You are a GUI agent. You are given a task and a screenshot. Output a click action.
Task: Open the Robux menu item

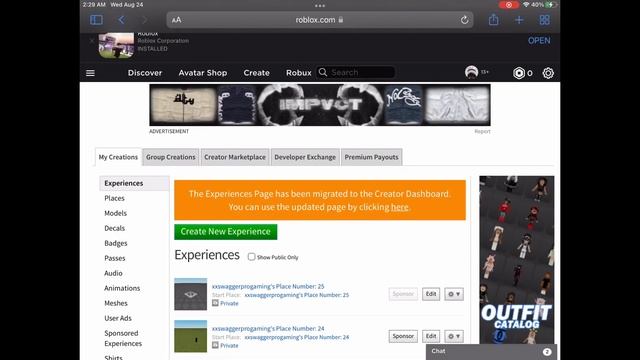coord(298,73)
